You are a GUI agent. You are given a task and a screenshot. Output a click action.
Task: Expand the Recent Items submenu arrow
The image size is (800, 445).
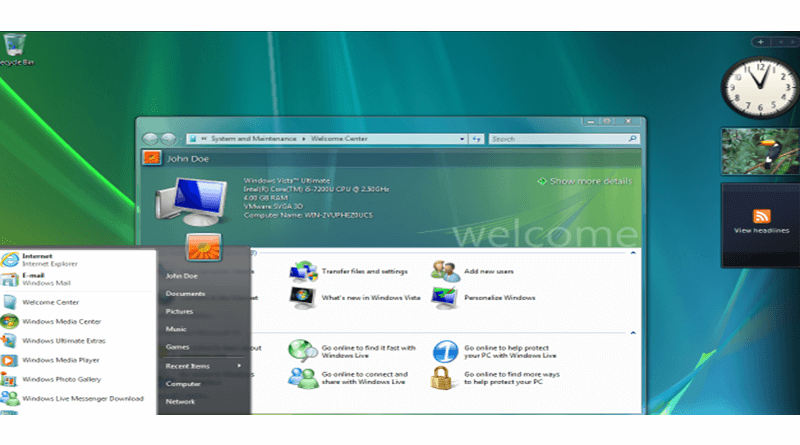point(239,366)
